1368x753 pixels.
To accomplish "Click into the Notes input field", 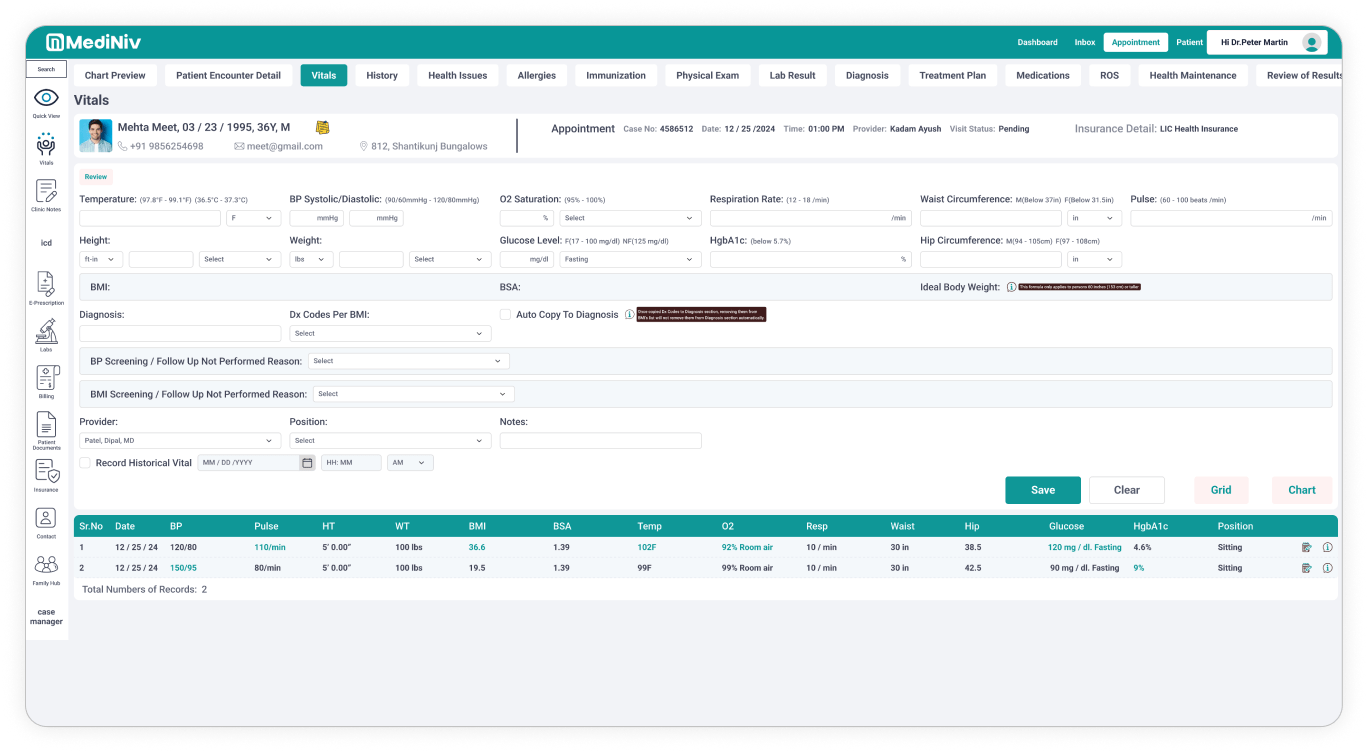I will click(600, 441).
